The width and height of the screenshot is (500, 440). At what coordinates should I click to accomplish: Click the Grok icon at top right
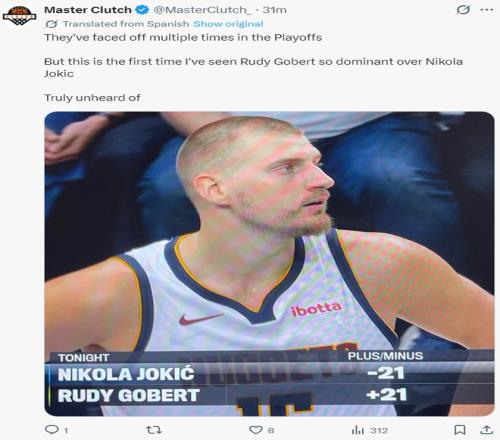(463, 10)
